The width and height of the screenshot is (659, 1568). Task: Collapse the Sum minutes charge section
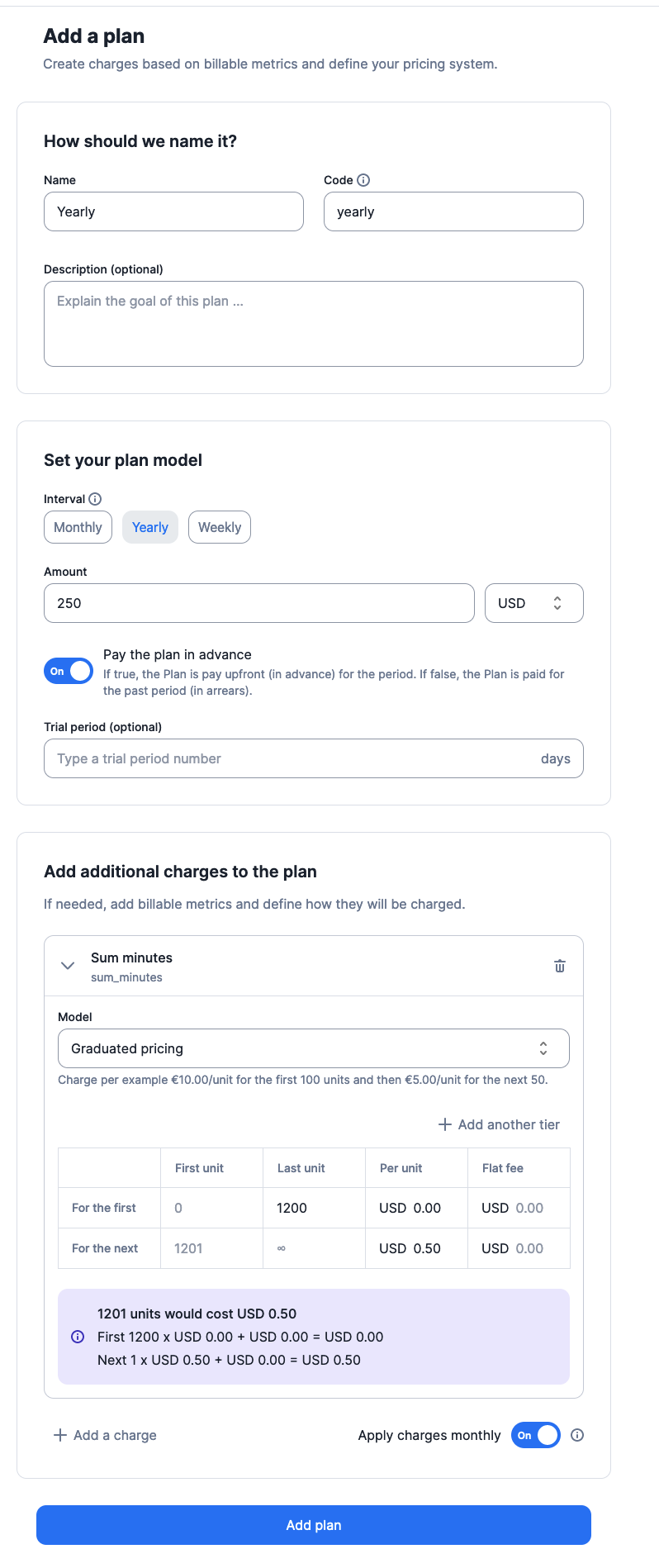(x=68, y=966)
